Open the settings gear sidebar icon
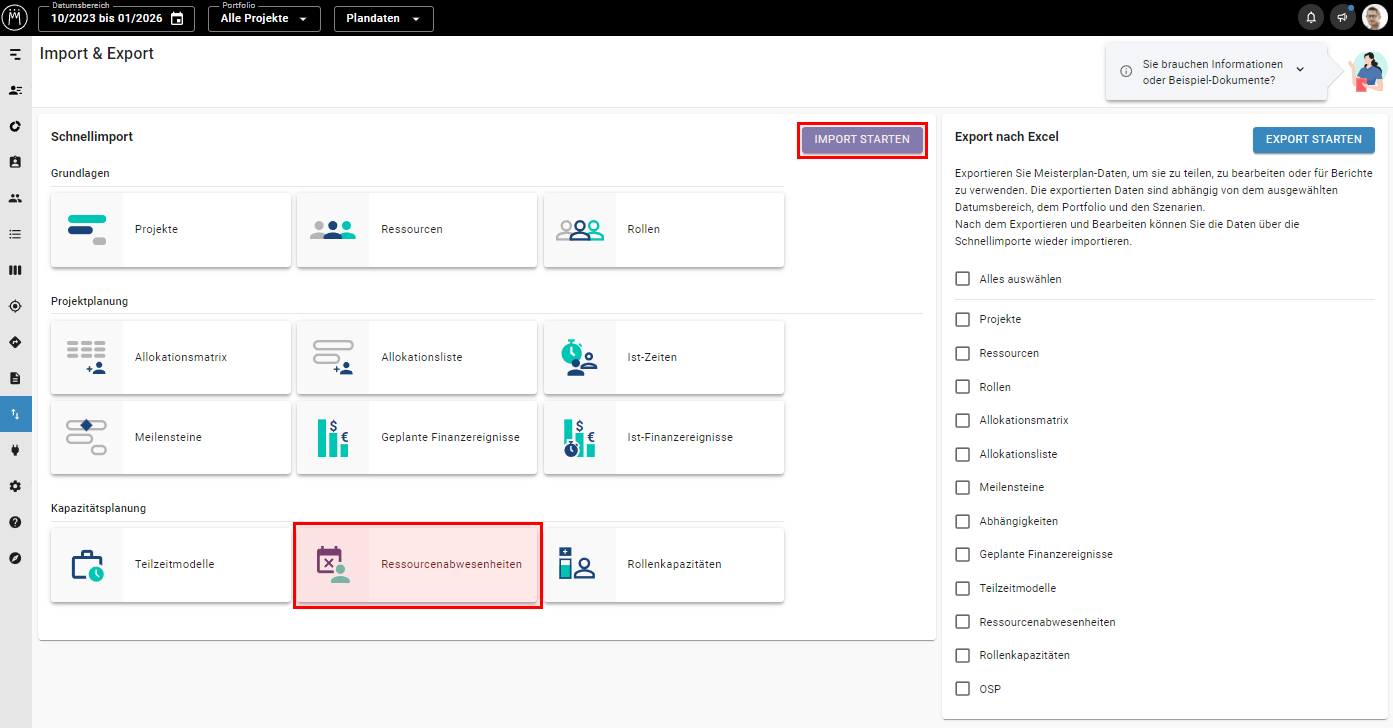This screenshot has width=1393, height=728. pyautogui.click(x=15, y=486)
